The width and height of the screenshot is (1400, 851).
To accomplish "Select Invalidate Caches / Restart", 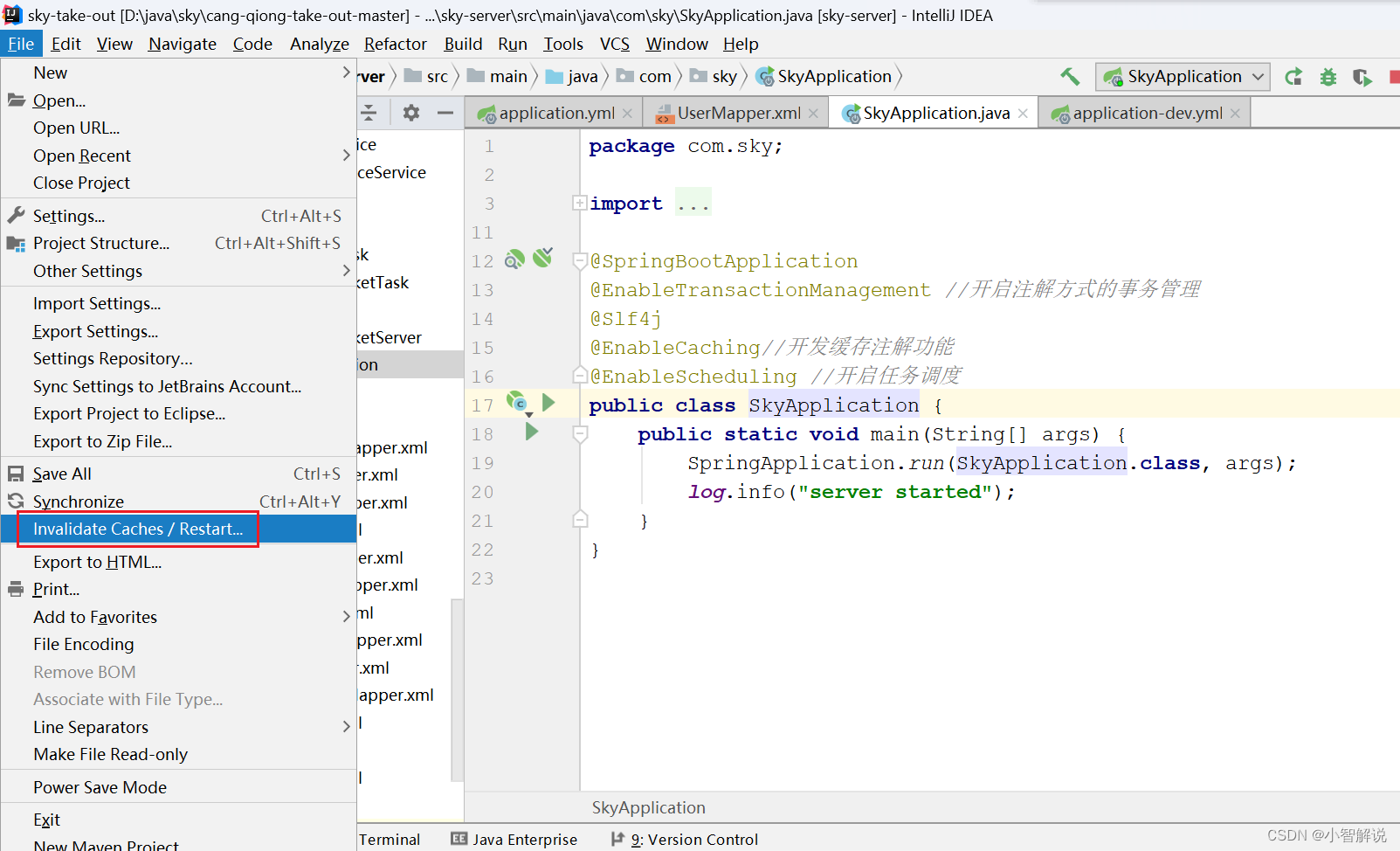I will point(137,529).
